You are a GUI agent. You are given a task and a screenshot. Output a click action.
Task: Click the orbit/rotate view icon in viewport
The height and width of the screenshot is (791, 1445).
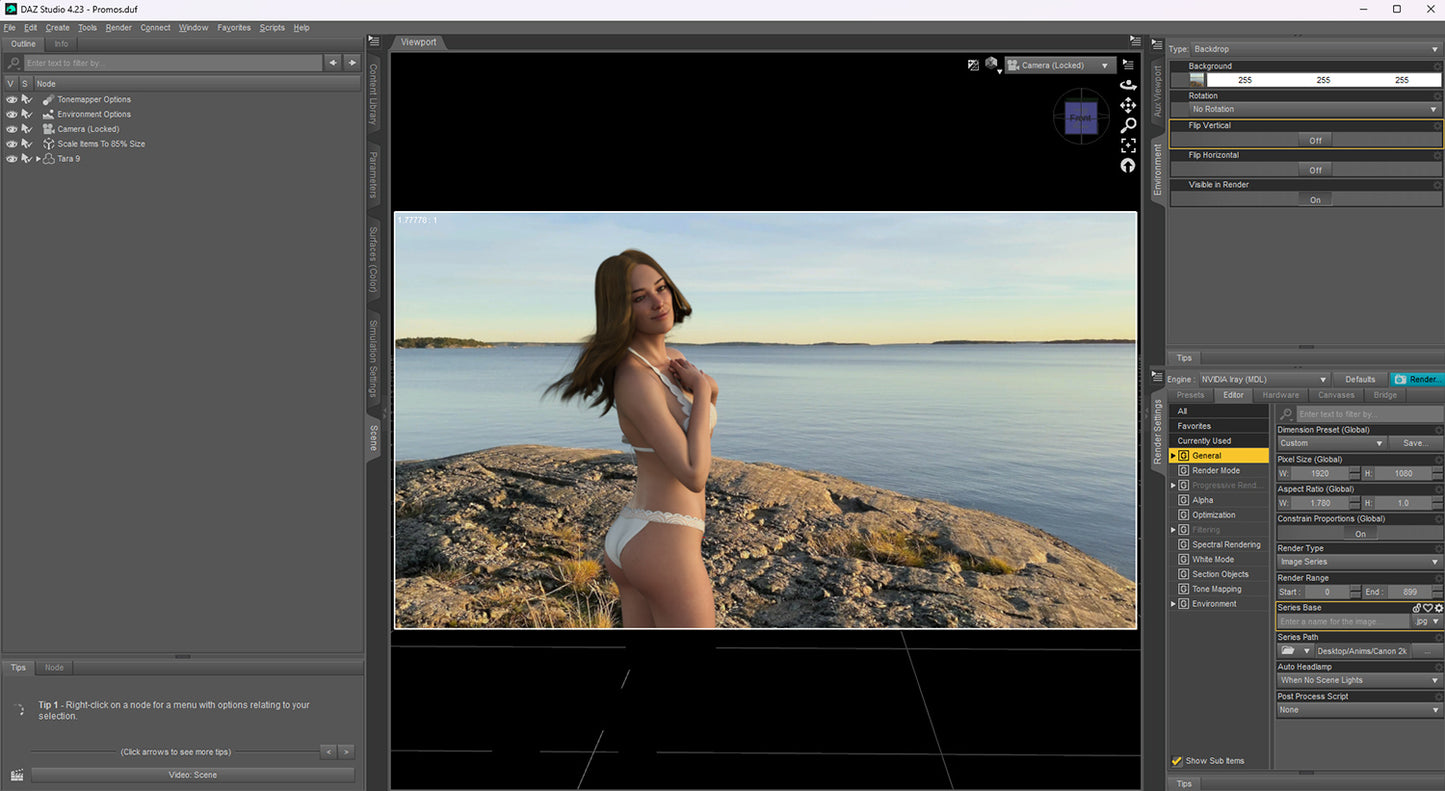pyautogui.click(x=1128, y=86)
